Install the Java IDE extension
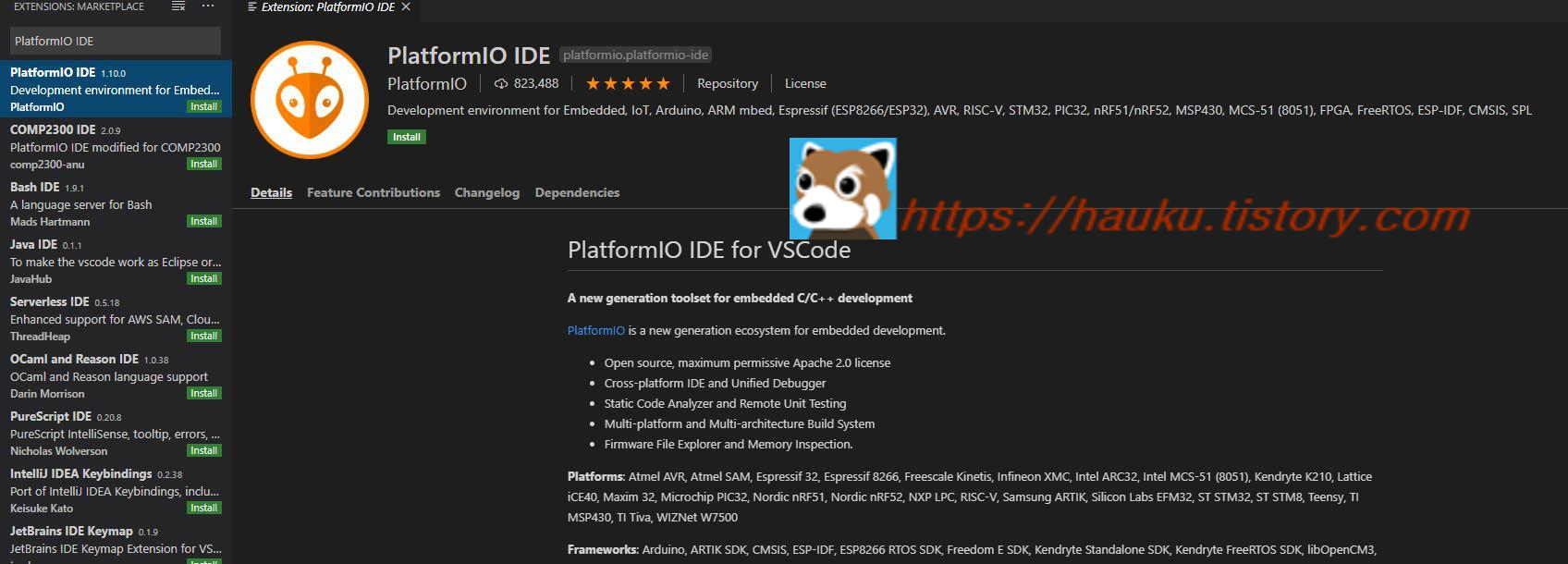 point(203,278)
